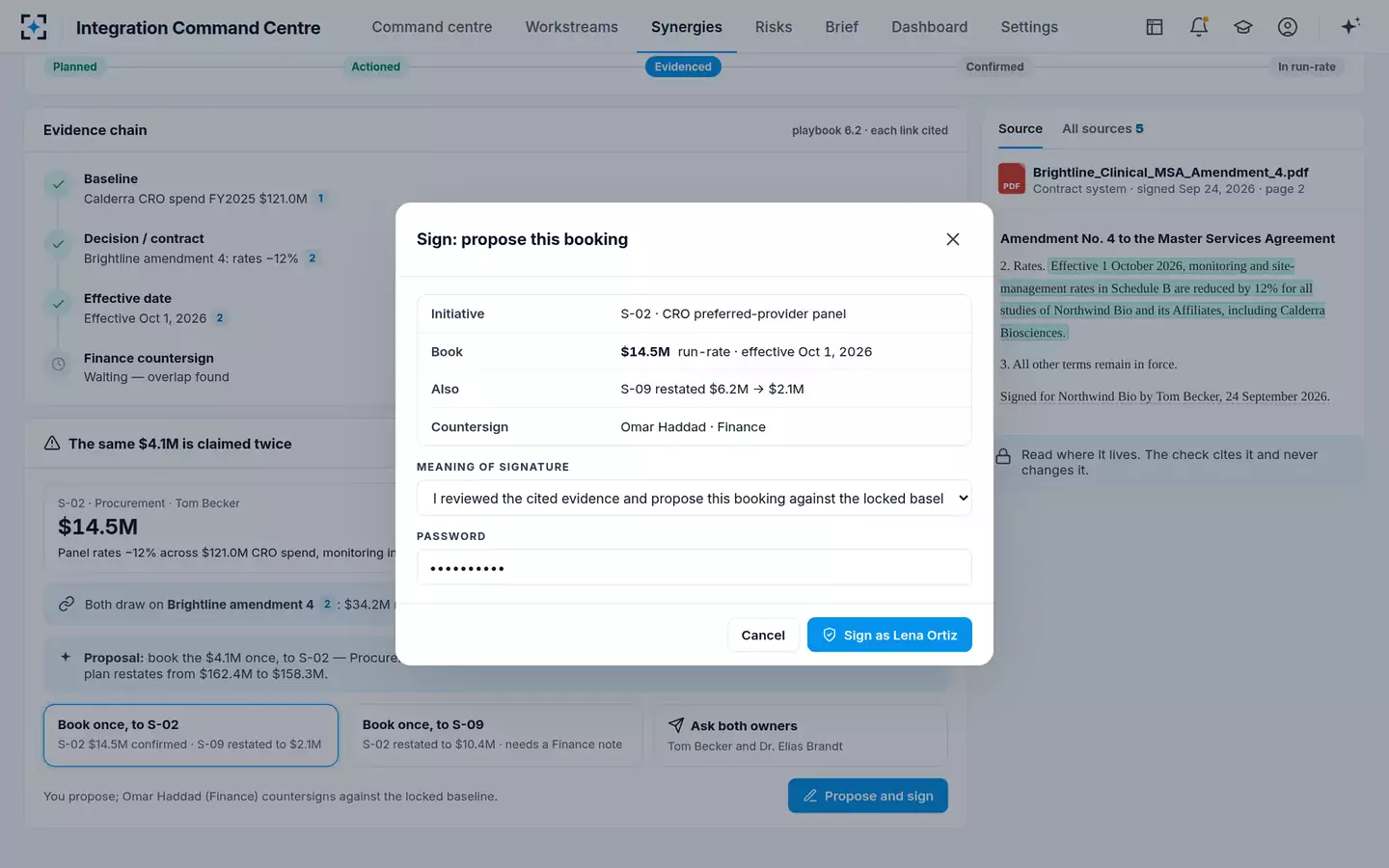Sign as Lena Ortiz

[x=889, y=635]
